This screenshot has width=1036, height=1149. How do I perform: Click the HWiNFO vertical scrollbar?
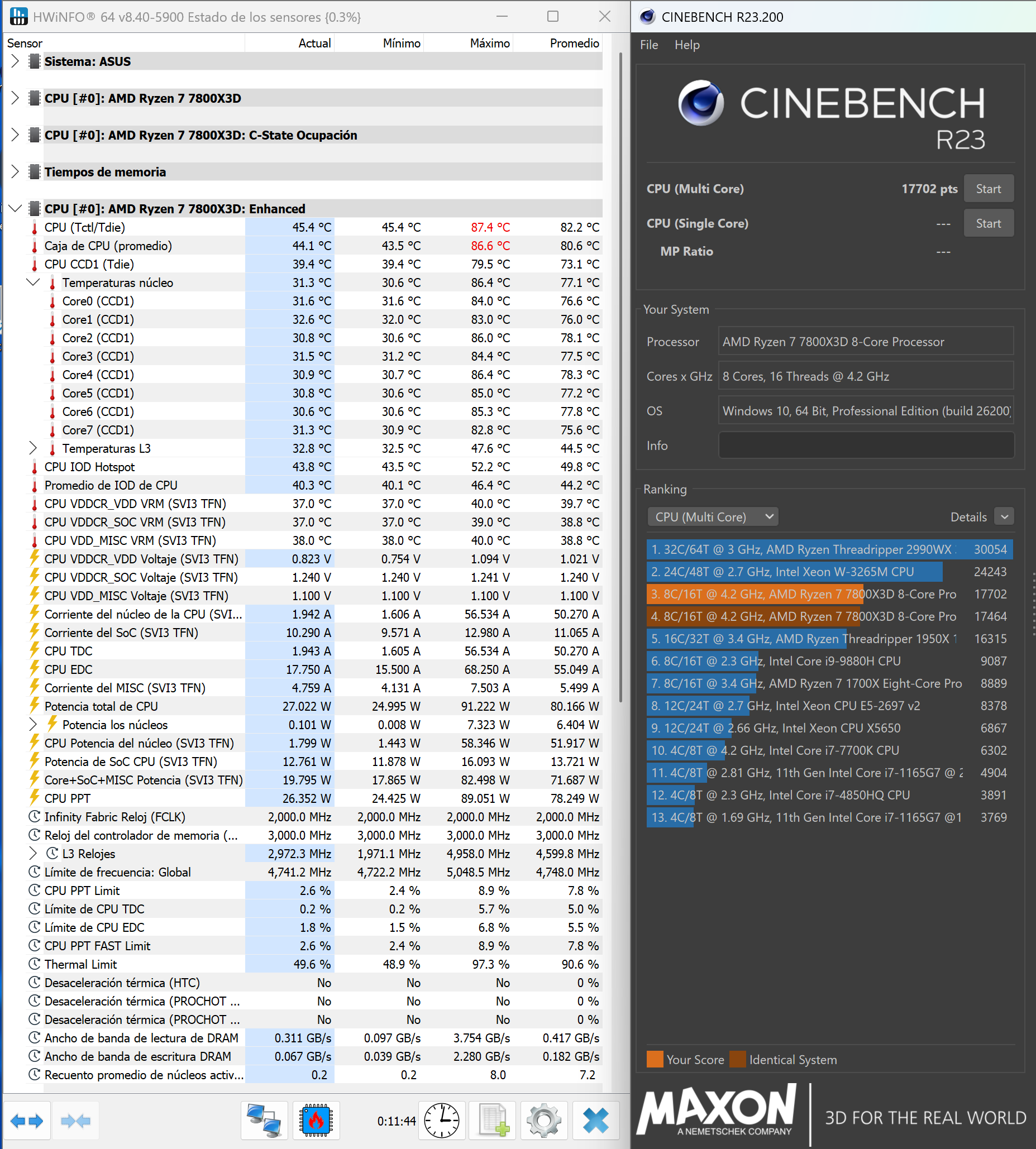pos(620,378)
